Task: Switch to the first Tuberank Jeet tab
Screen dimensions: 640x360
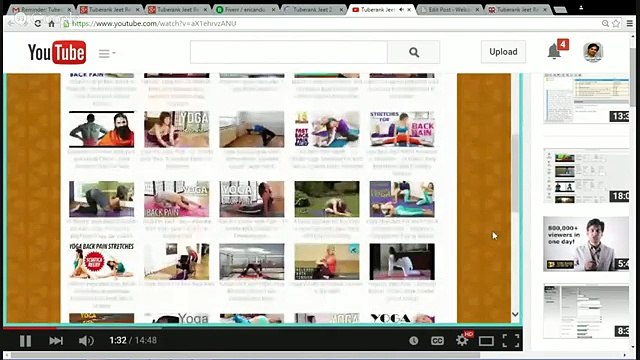Action: pos(109,9)
